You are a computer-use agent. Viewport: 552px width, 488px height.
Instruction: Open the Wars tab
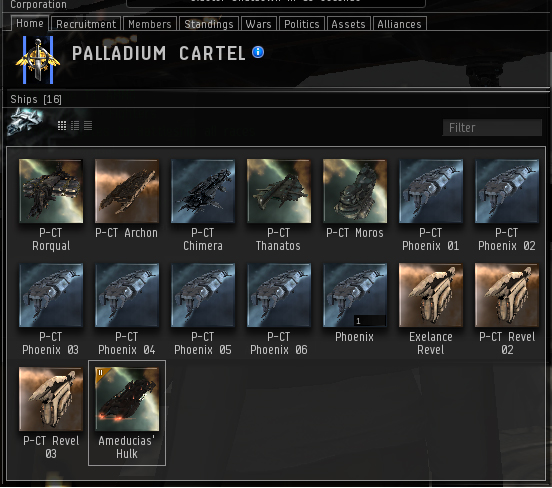259,24
